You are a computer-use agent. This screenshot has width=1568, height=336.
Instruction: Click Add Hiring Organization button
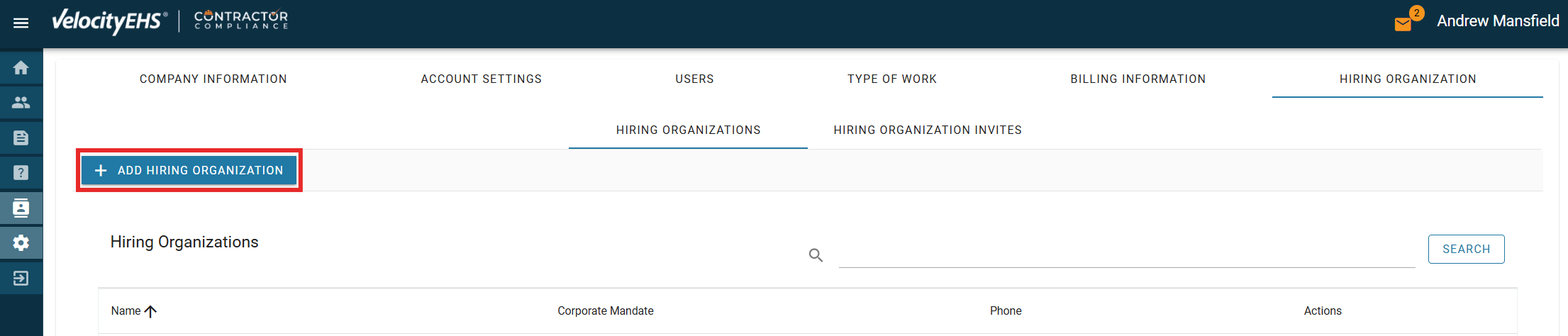tap(189, 170)
